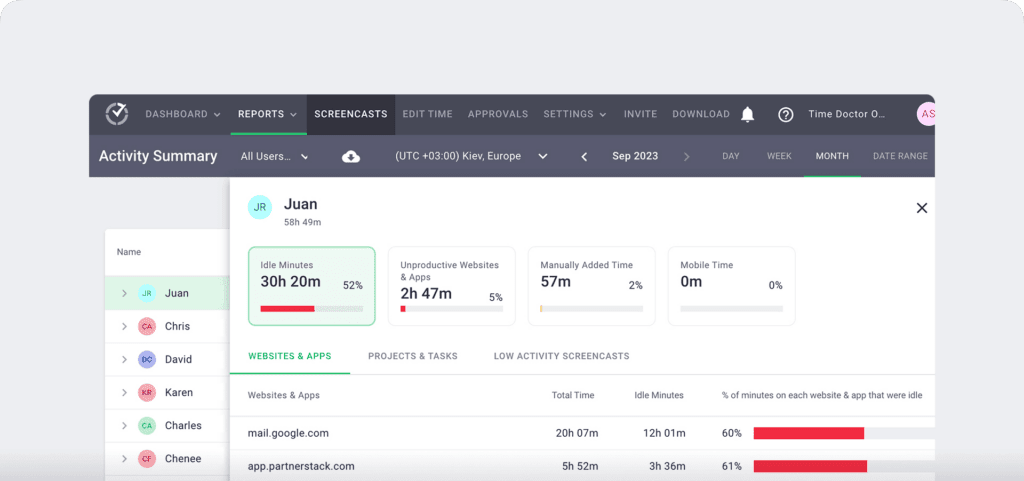This screenshot has width=1024, height=481.
Task: Go to previous month arrow
Action: (x=584, y=157)
